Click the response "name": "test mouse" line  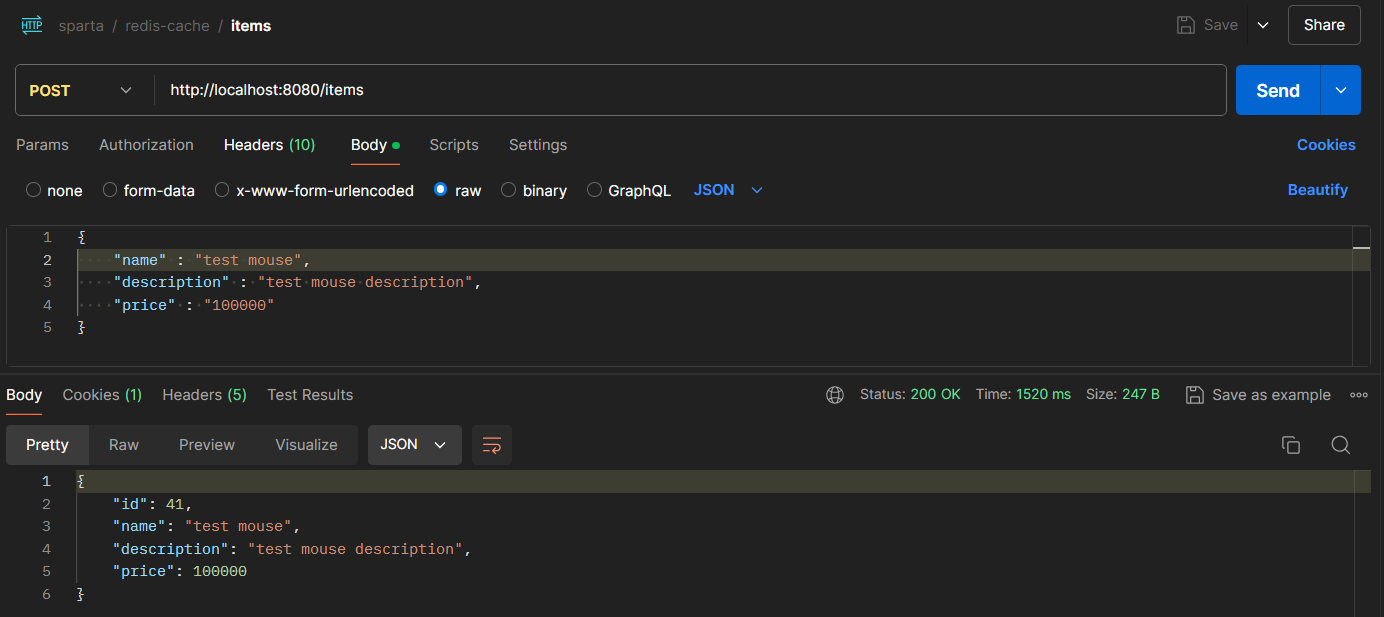pyautogui.click(x=206, y=526)
